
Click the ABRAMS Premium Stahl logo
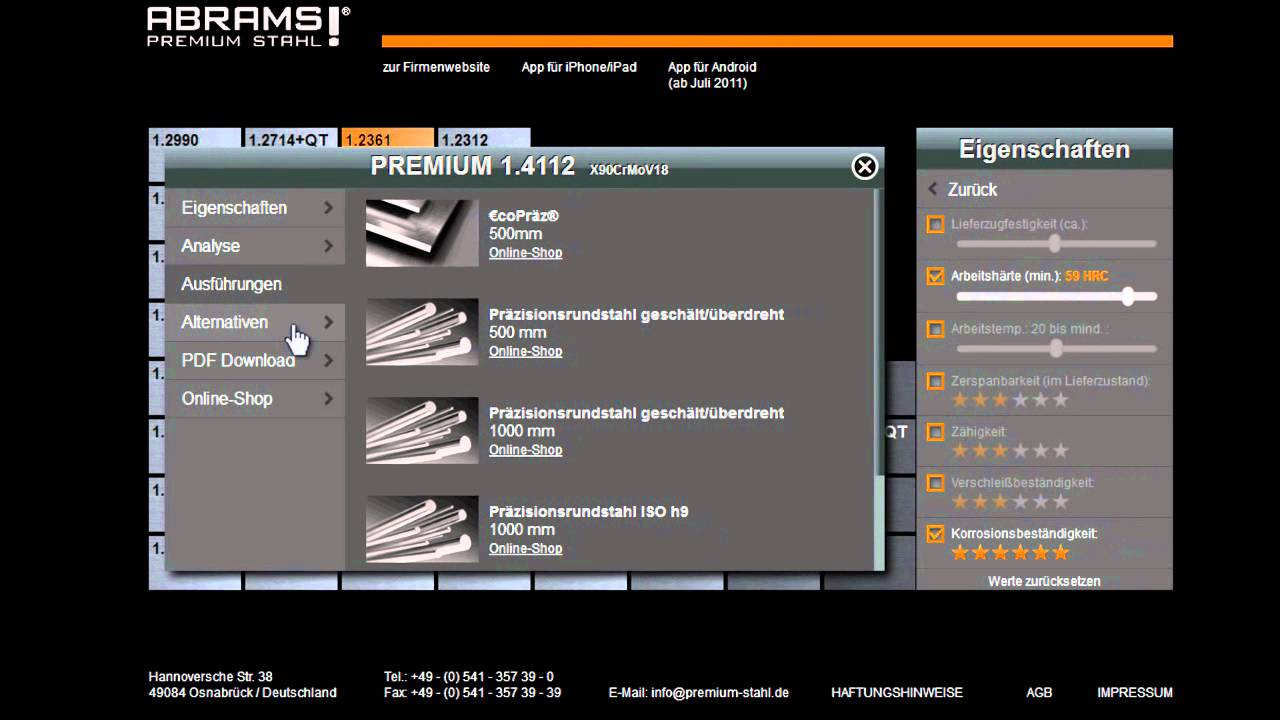pos(248,26)
